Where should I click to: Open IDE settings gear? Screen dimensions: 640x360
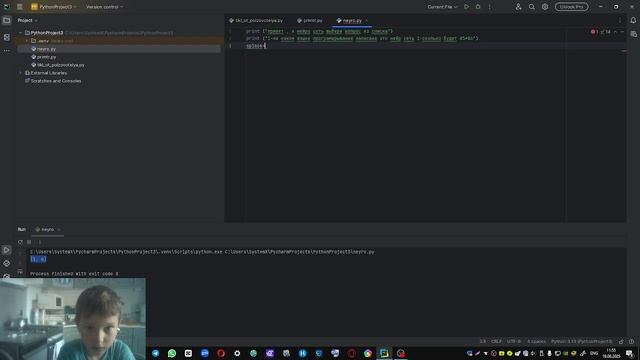tap(545, 7)
